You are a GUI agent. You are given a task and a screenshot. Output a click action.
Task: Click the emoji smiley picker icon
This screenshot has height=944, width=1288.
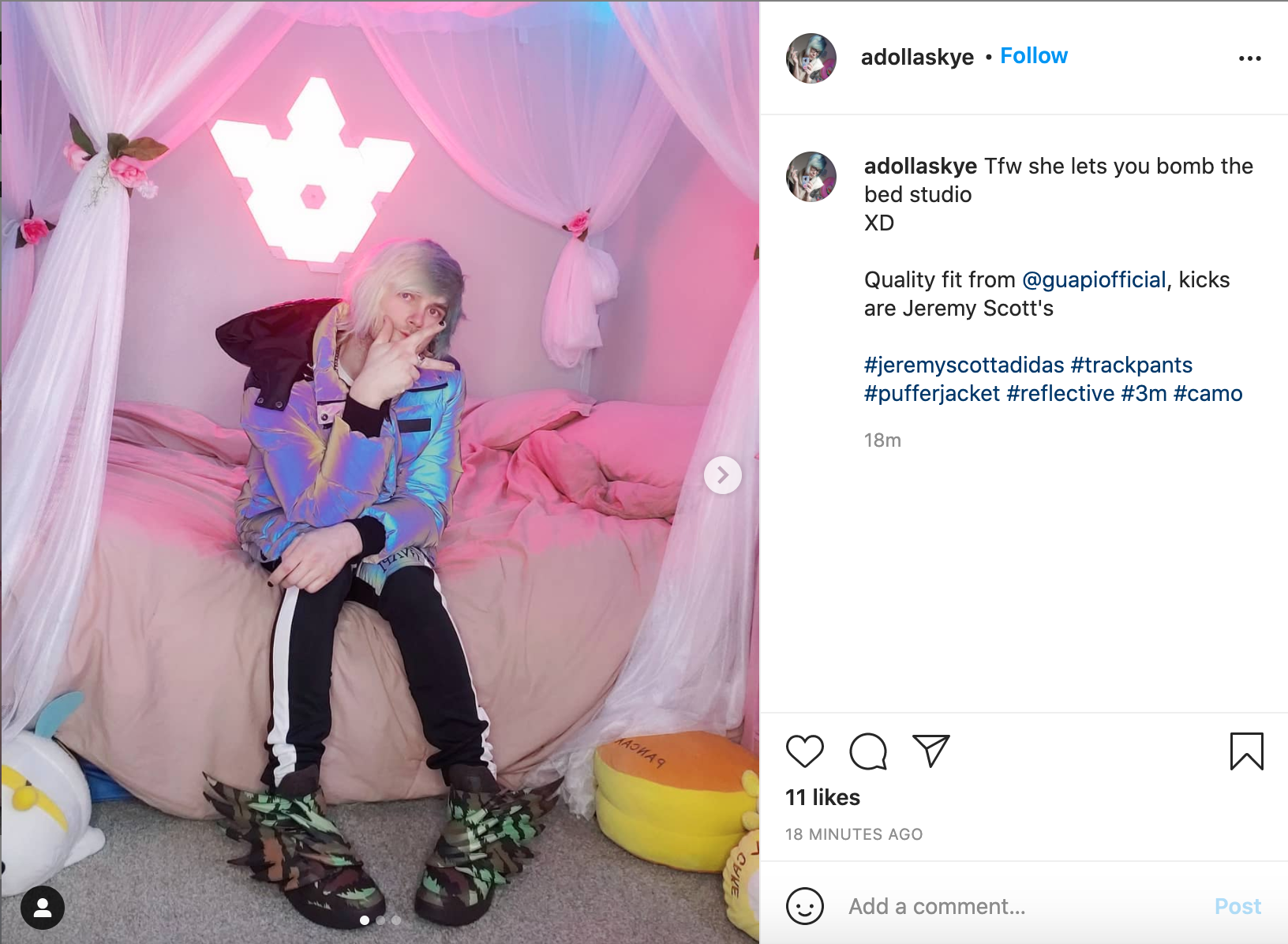[x=805, y=906]
